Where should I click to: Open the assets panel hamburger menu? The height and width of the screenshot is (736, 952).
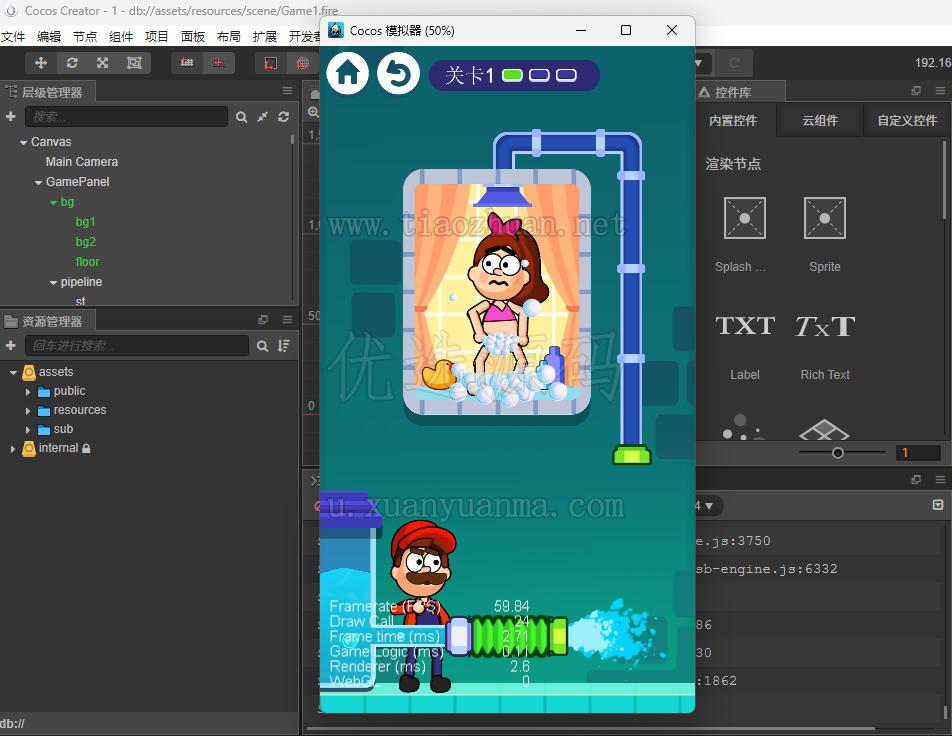[287, 319]
